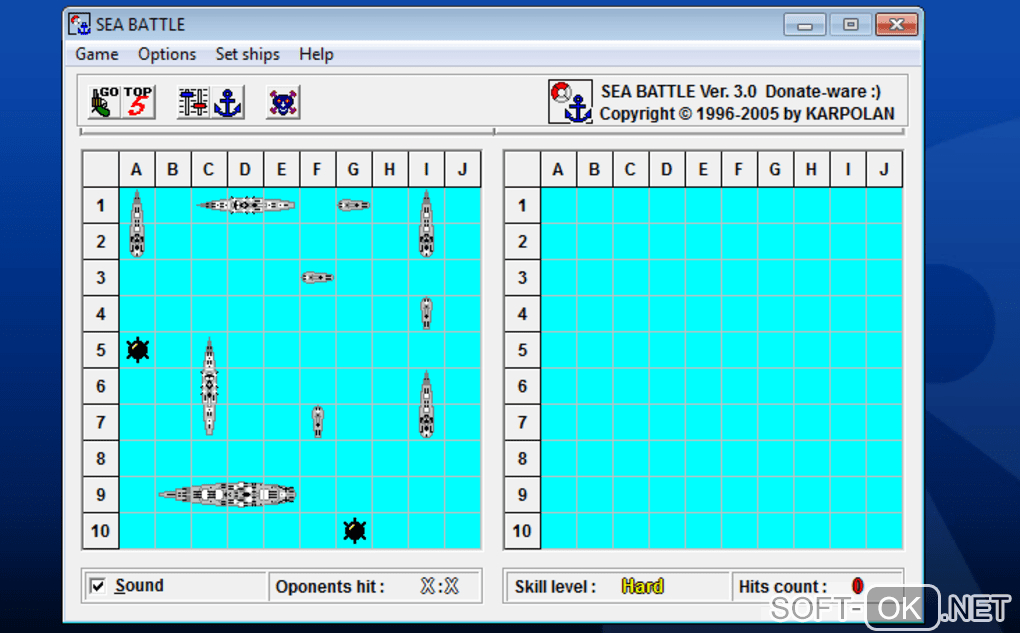
Task: Click the Hard skill level value
Action: click(642, 587)
